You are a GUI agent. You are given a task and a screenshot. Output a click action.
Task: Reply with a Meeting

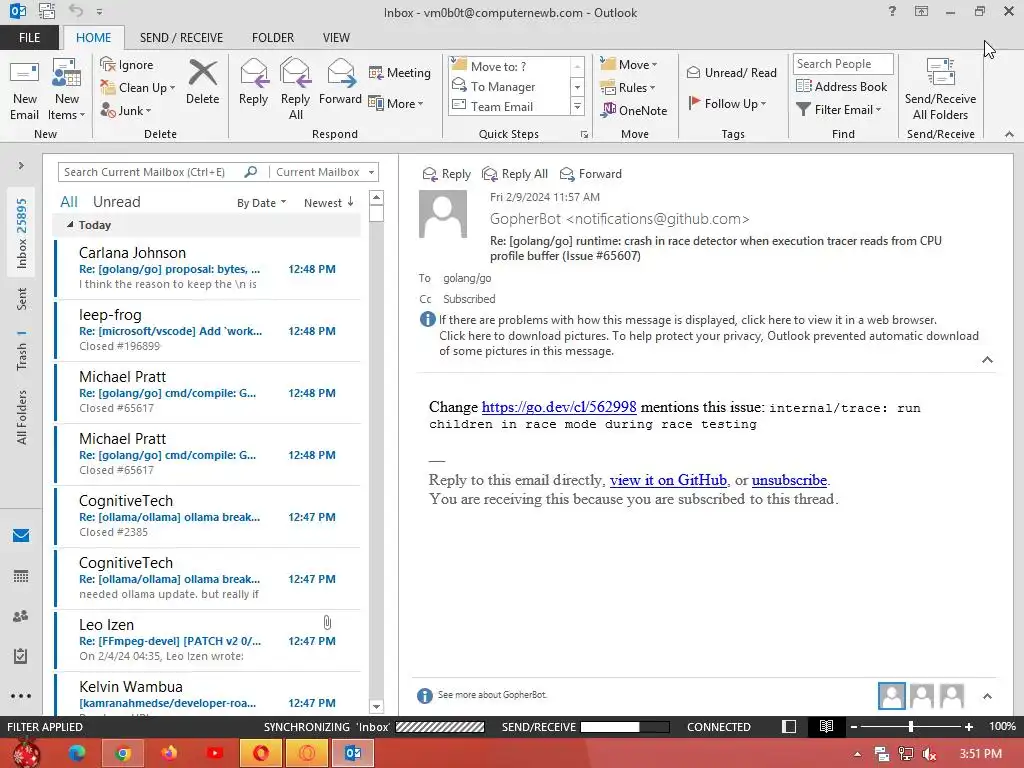tap(400, 72)
